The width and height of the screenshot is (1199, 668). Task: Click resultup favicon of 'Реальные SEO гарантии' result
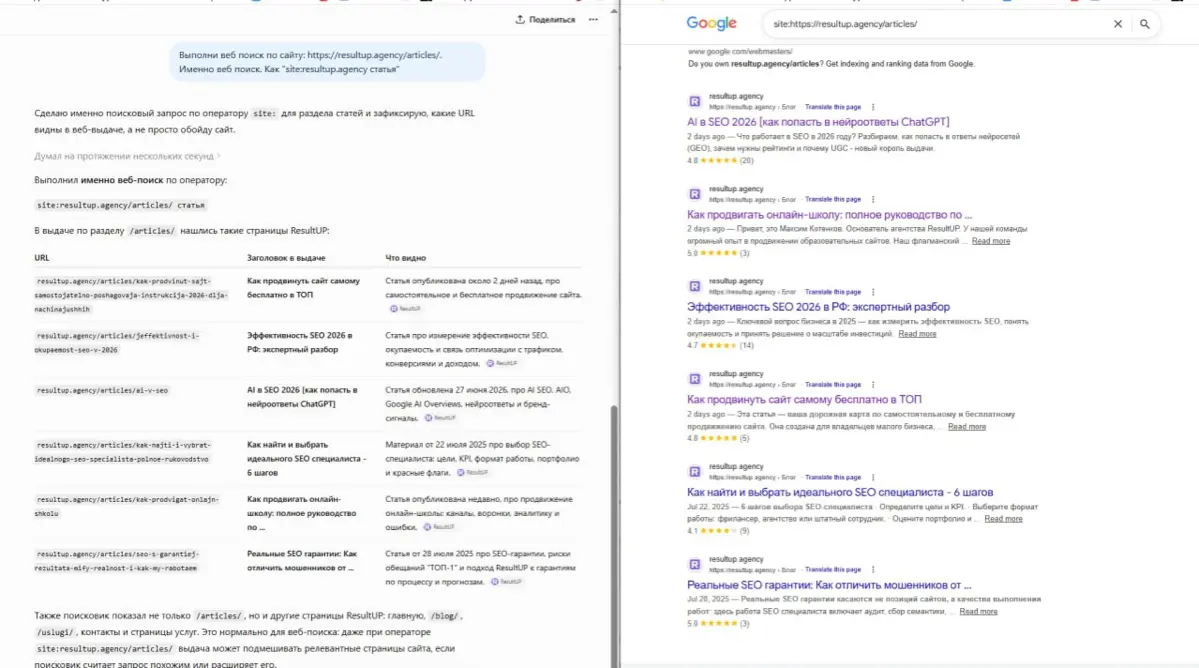coord(694,564)
